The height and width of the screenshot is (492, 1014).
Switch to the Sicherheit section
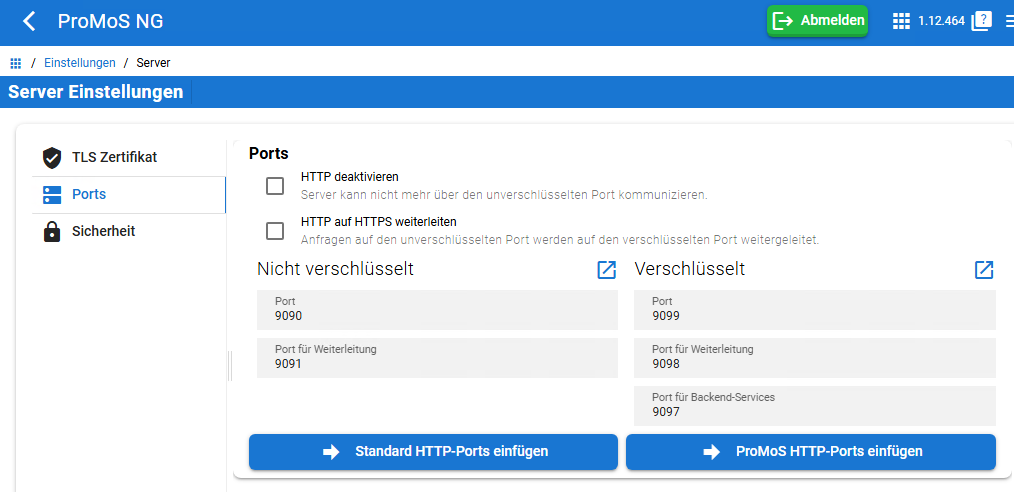[129, 231]
